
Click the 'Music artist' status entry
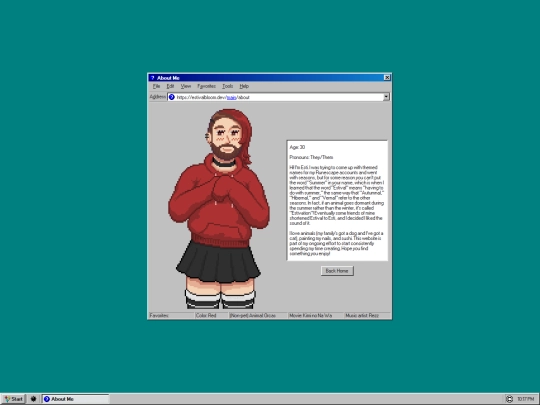362,315
